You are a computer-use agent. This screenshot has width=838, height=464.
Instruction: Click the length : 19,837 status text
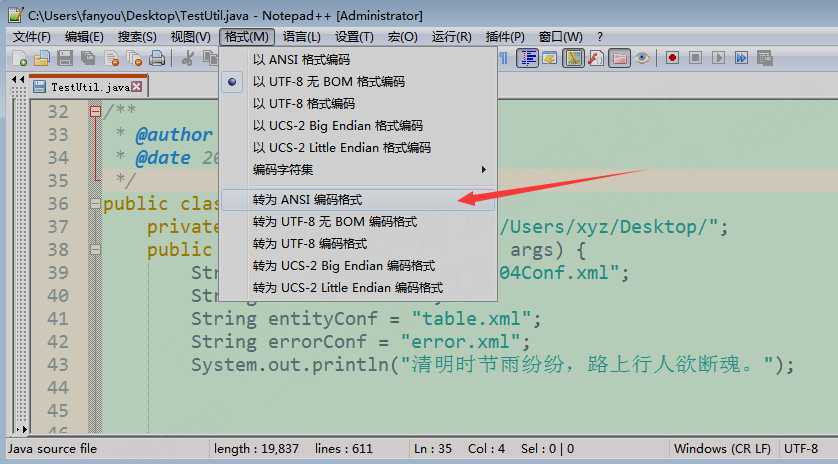click(x=256, y=448)
